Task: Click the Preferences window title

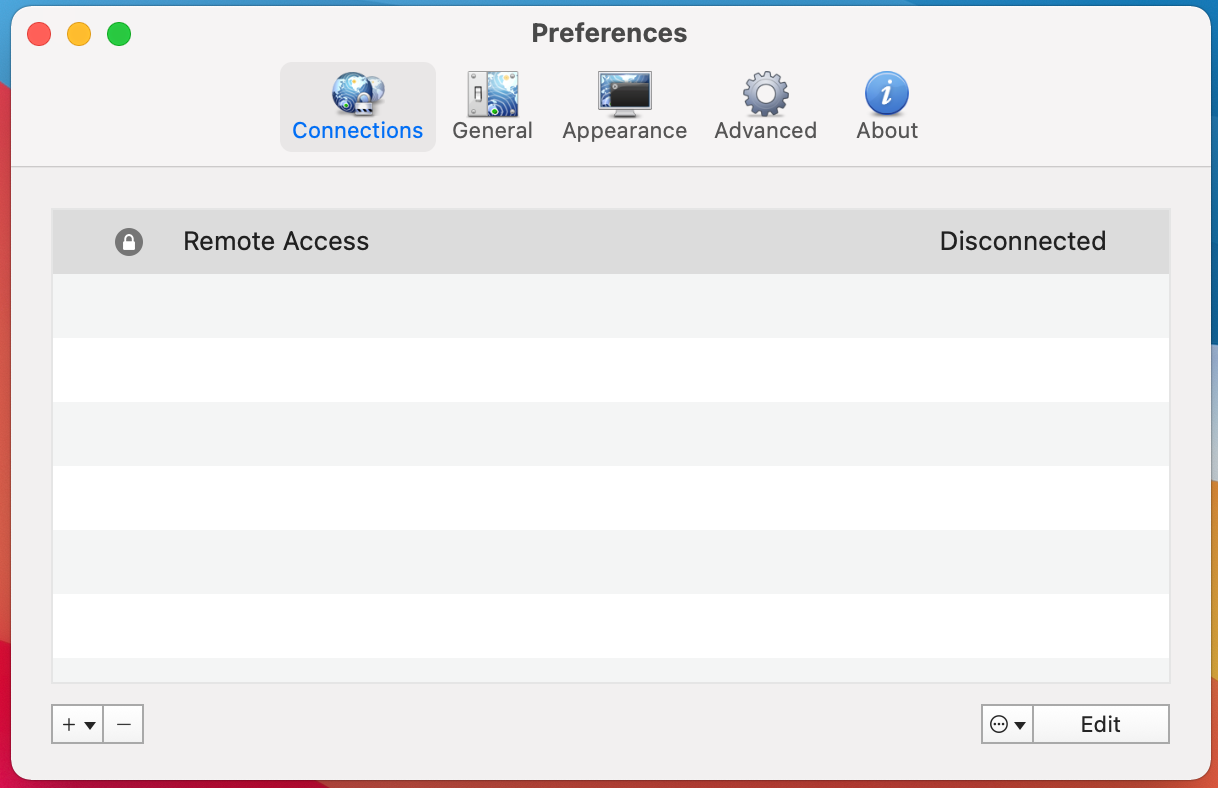Action: 609,33
